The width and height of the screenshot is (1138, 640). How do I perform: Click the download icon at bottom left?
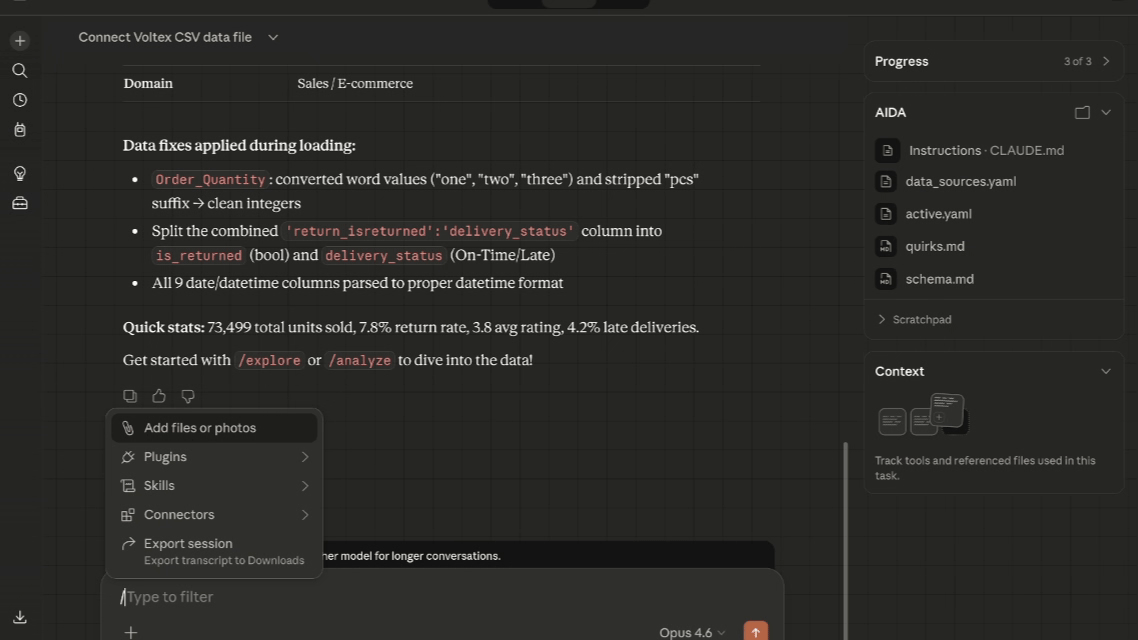pyautogui.click(x=20, y=617)
